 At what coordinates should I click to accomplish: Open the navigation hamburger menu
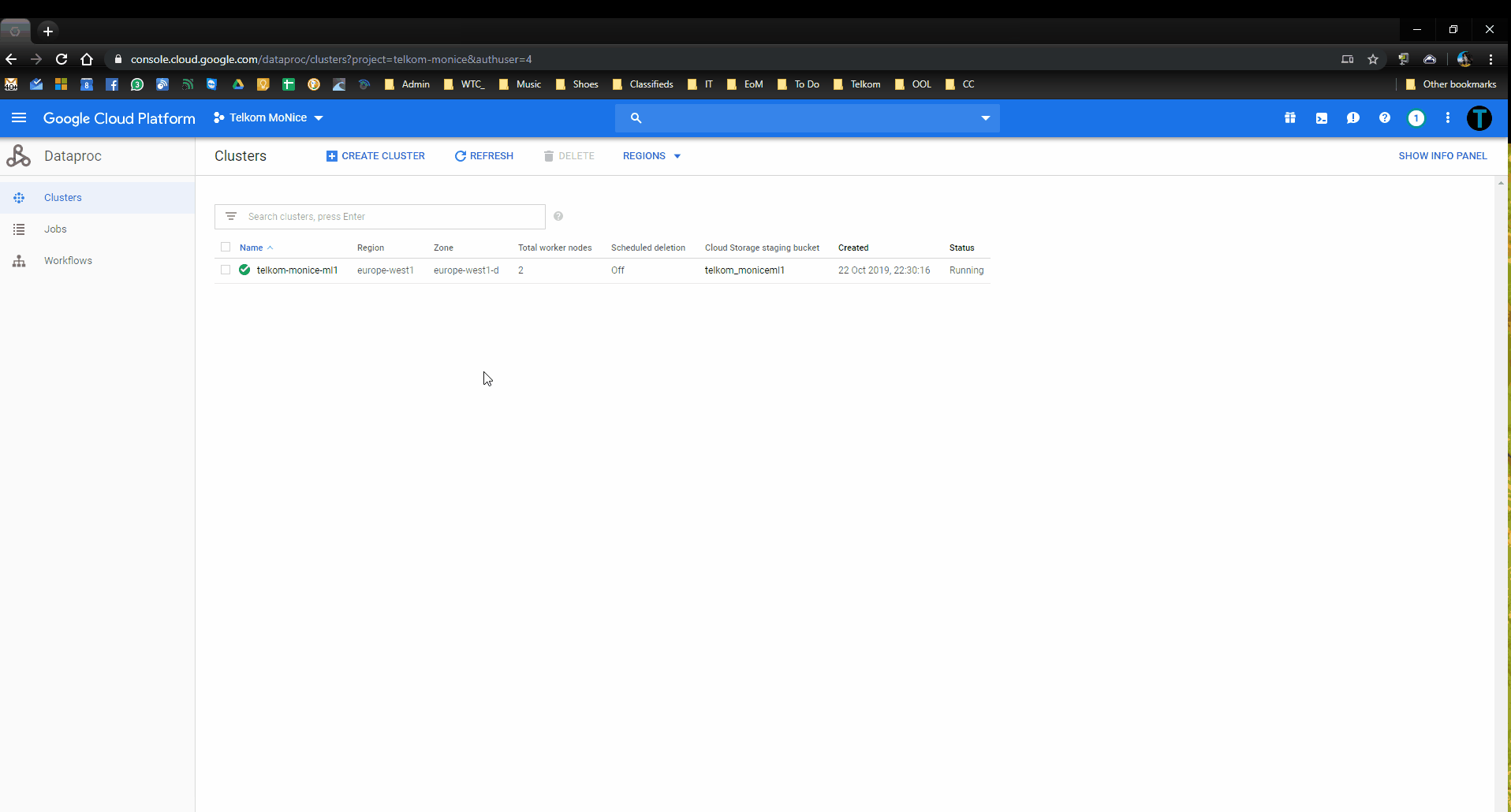(19, 118)
